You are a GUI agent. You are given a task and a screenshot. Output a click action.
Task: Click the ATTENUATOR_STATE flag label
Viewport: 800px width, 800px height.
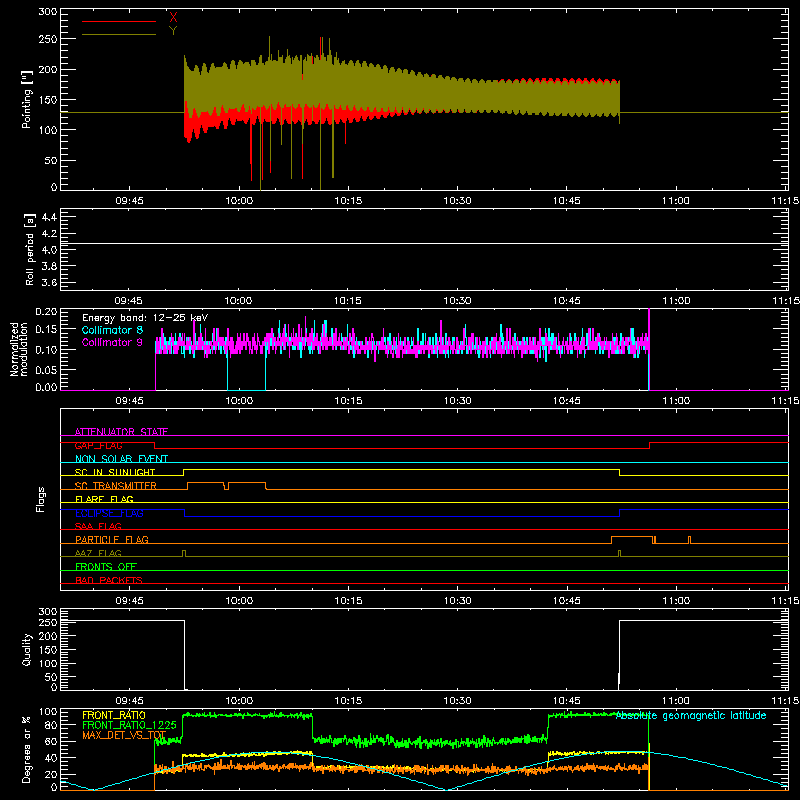pos(121,432)
